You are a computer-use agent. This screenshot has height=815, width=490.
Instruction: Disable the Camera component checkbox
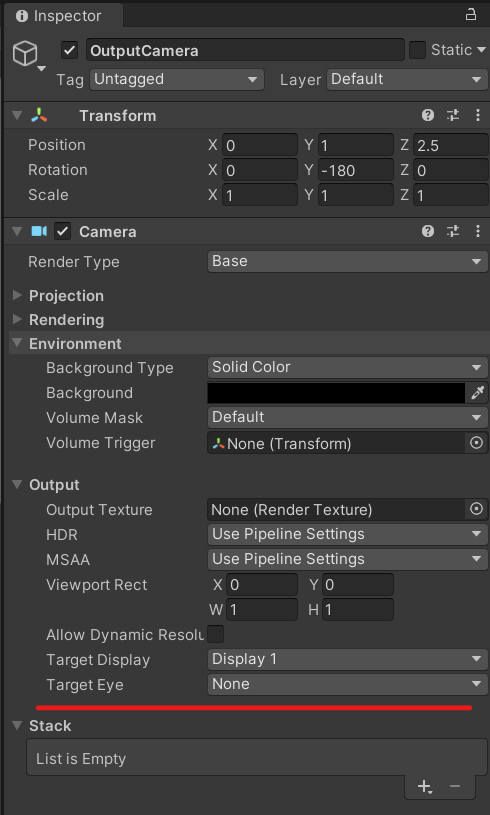[63, 231]
